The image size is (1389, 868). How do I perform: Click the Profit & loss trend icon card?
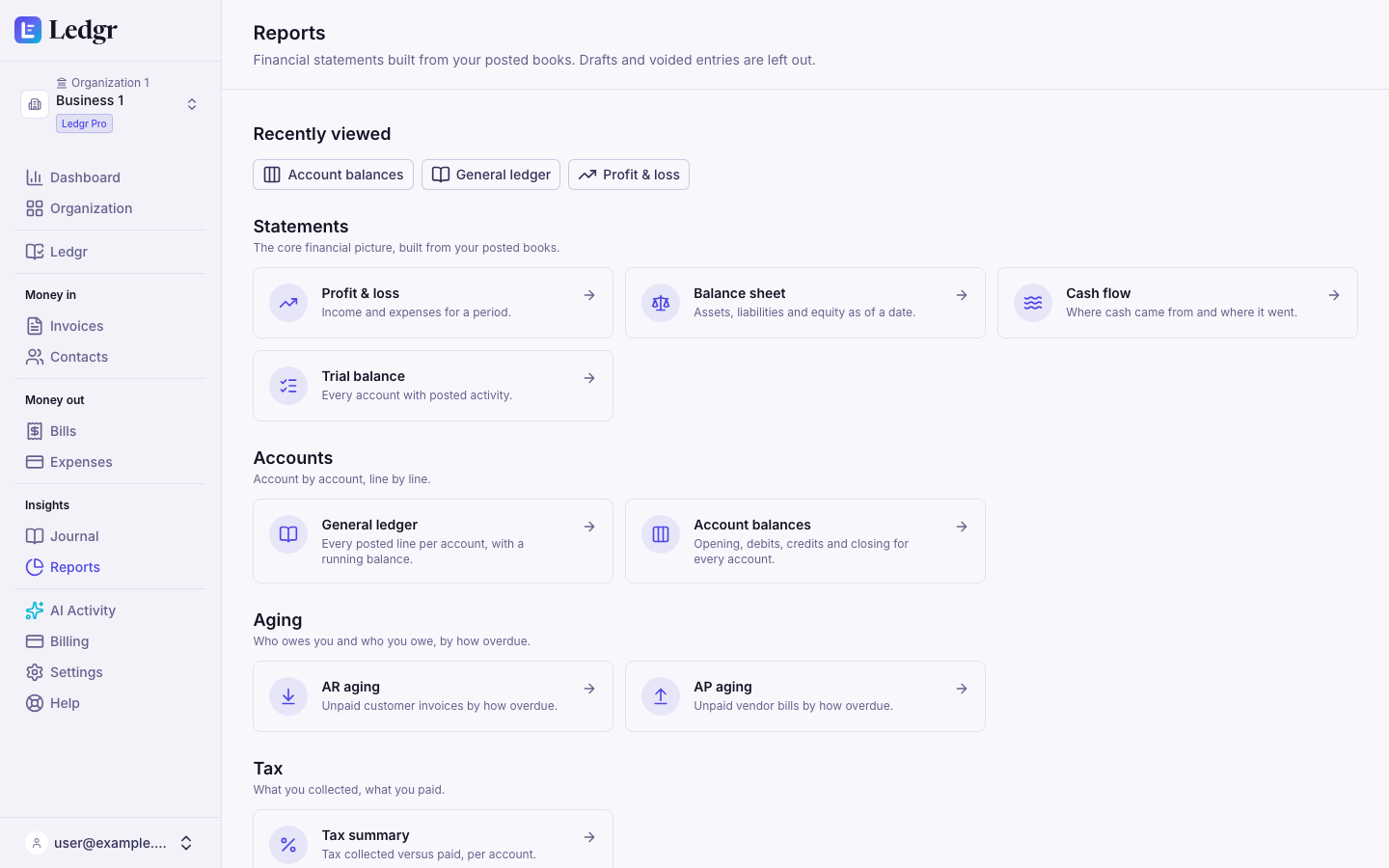(x=288, y=303)
